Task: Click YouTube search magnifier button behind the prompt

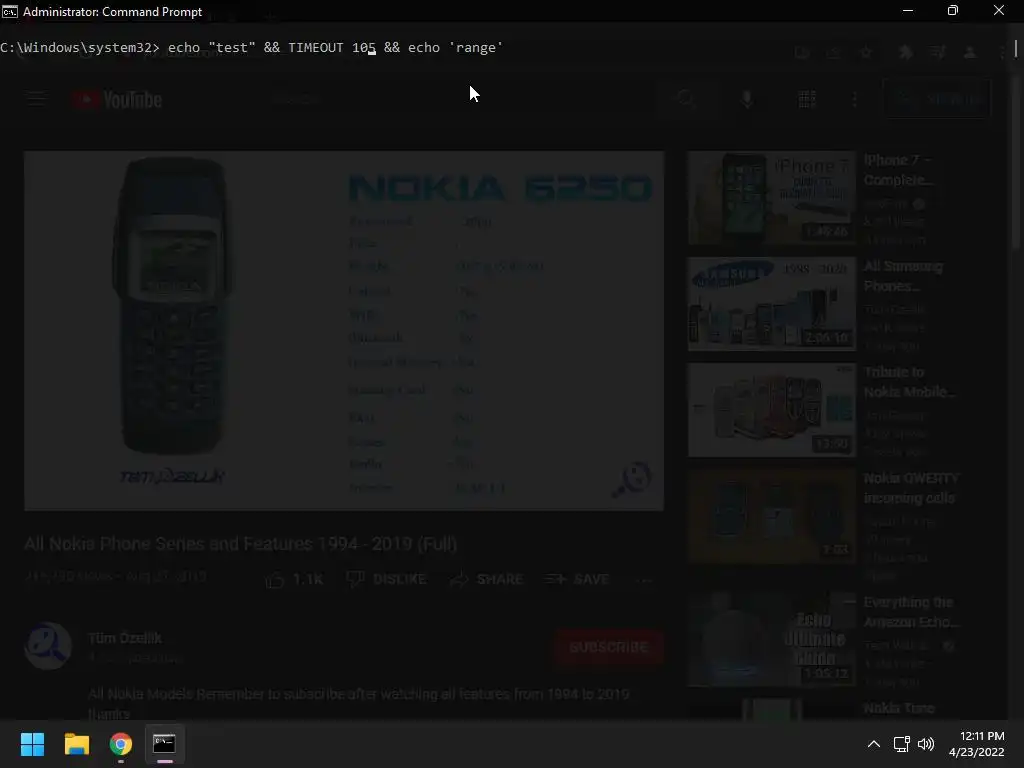Action: (686, 99)
